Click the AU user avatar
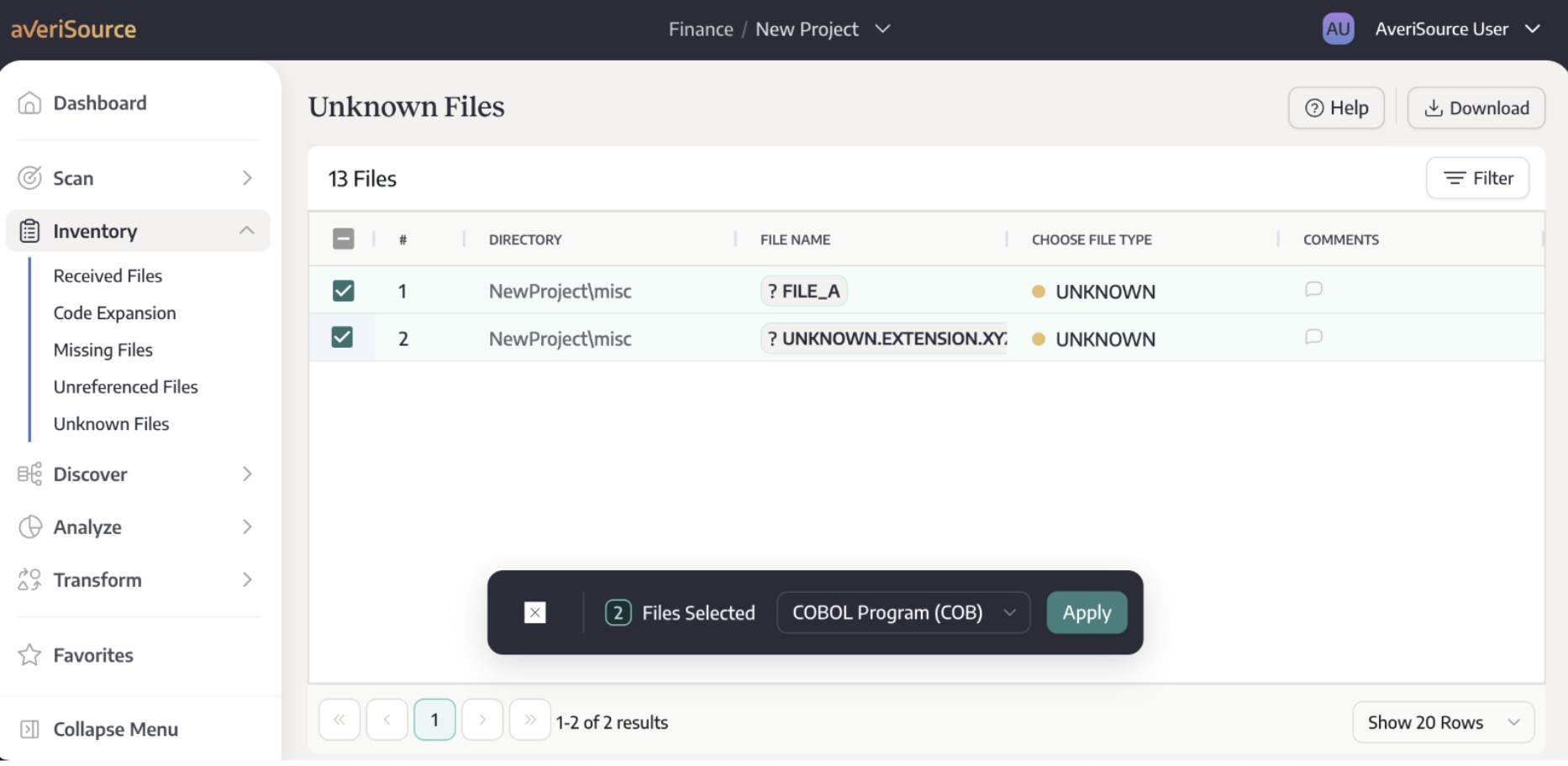 coord(1338,29)
